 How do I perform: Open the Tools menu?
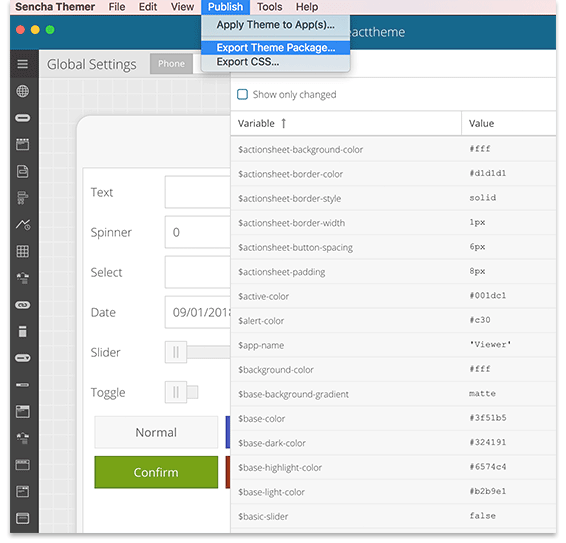pyautogui.click(x=270, y=7)
